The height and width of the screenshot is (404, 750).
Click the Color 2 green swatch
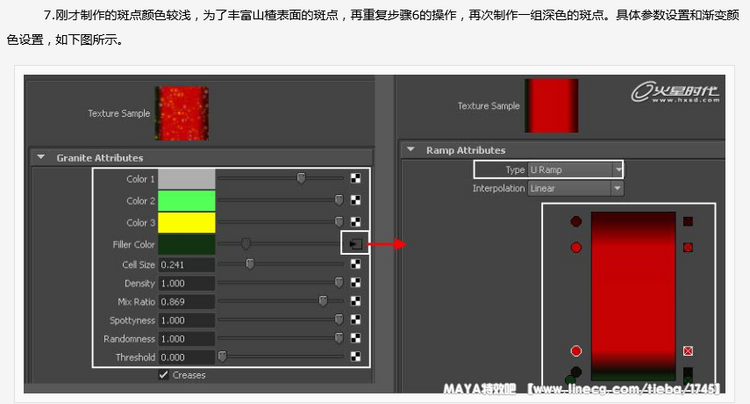(187, 201)
